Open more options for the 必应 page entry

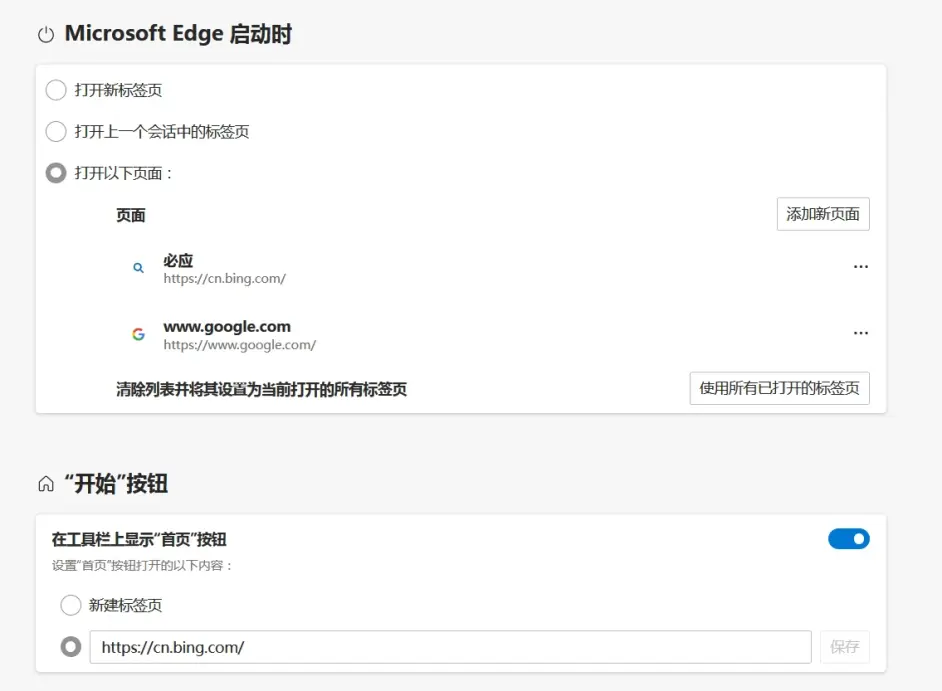(861, 266)
